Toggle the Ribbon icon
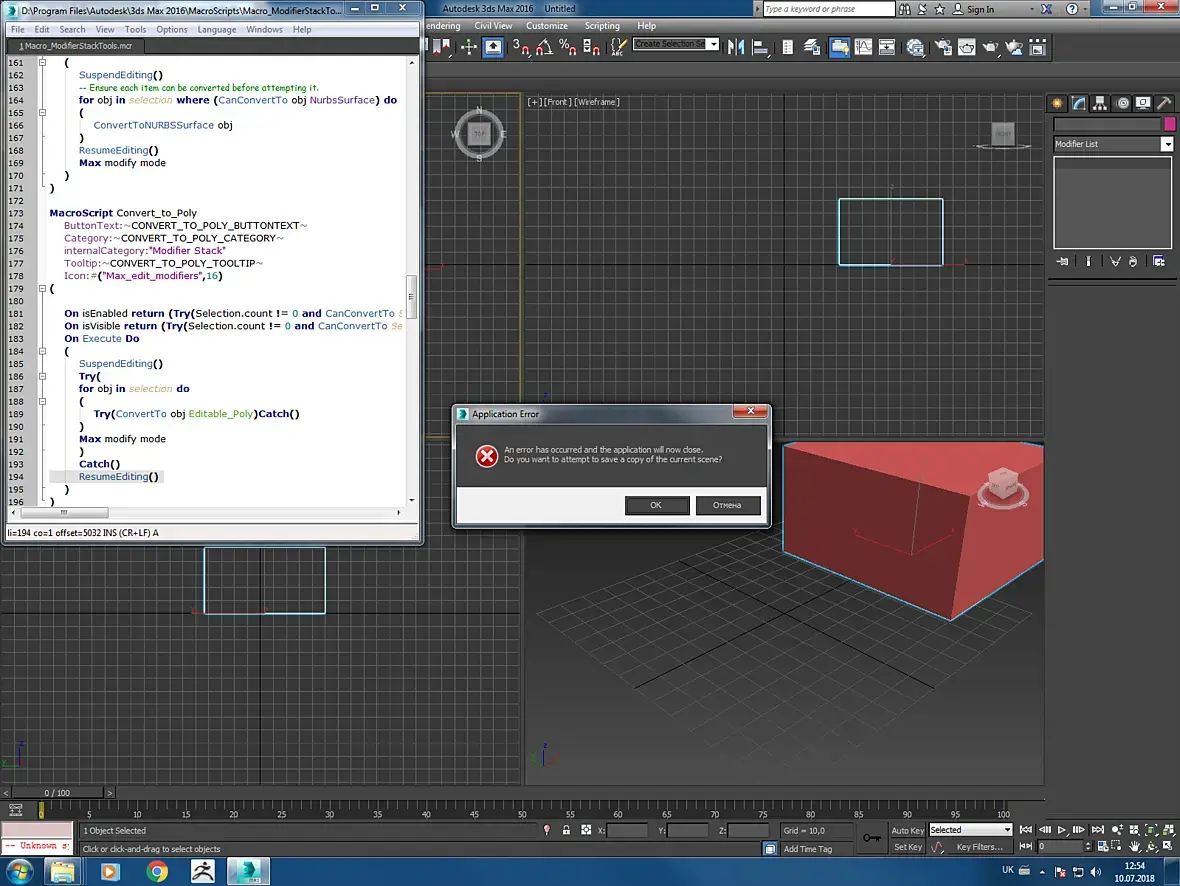 pyautogui.click(x=839, y=47)
